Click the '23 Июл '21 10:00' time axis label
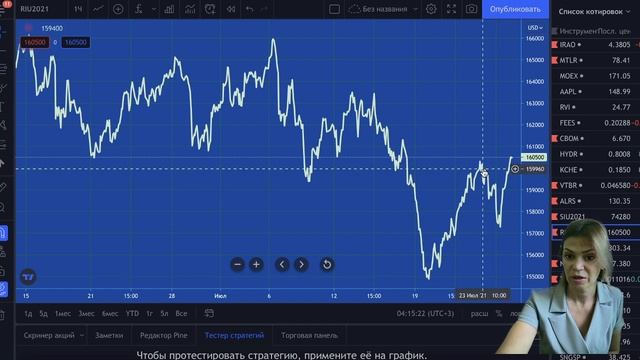 click(482, 295)
